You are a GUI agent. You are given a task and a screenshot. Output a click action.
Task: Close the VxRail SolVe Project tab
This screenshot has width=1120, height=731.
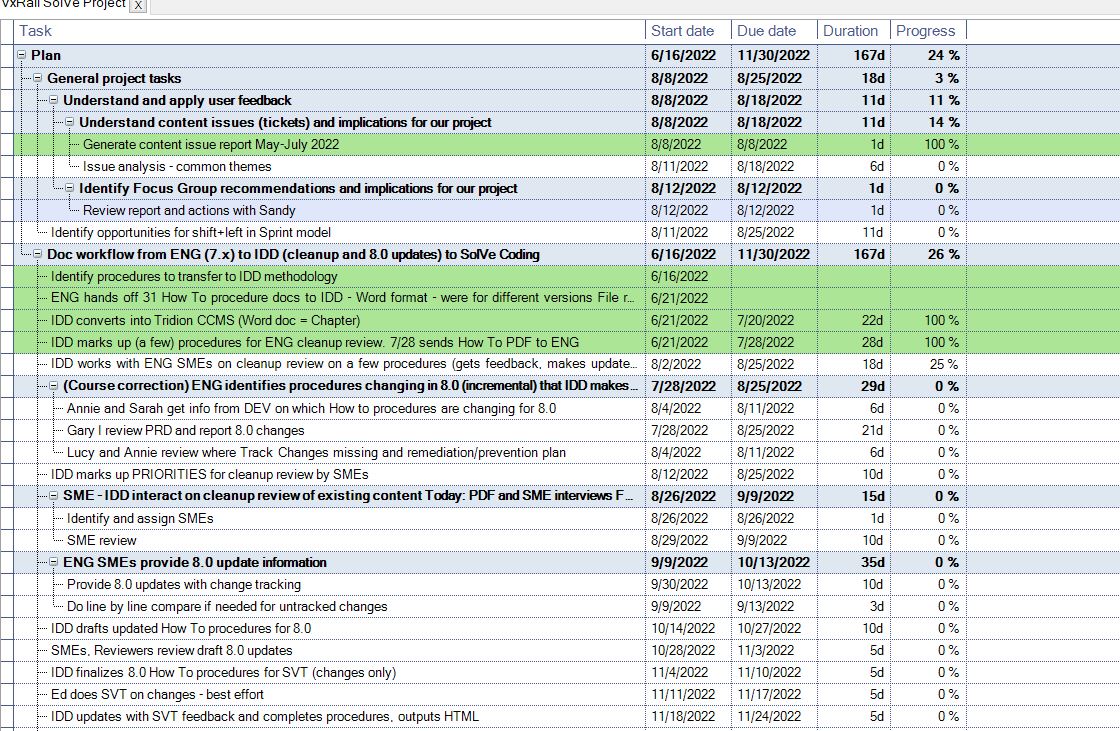pyautogui.click(x=138, y=6)
